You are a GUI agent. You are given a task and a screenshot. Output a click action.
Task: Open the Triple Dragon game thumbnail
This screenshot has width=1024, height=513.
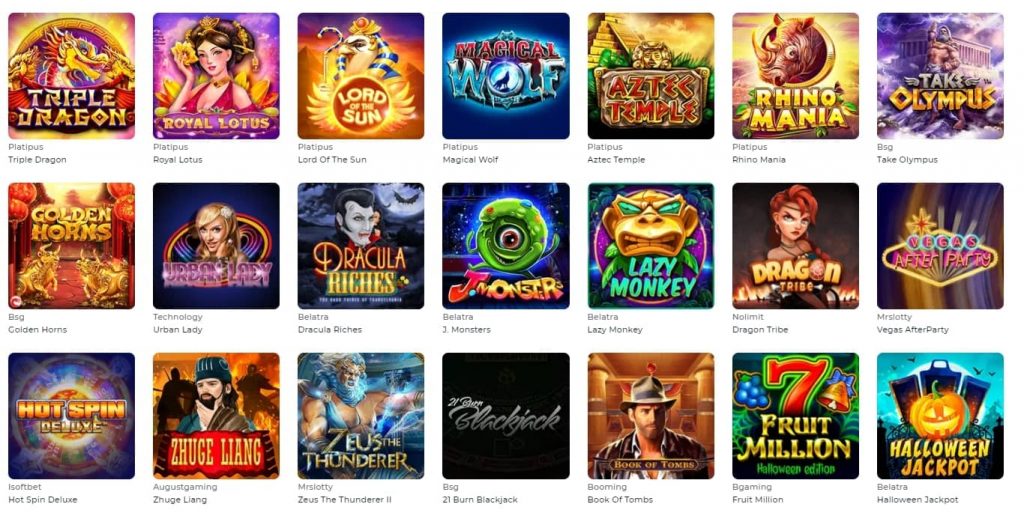71,76
